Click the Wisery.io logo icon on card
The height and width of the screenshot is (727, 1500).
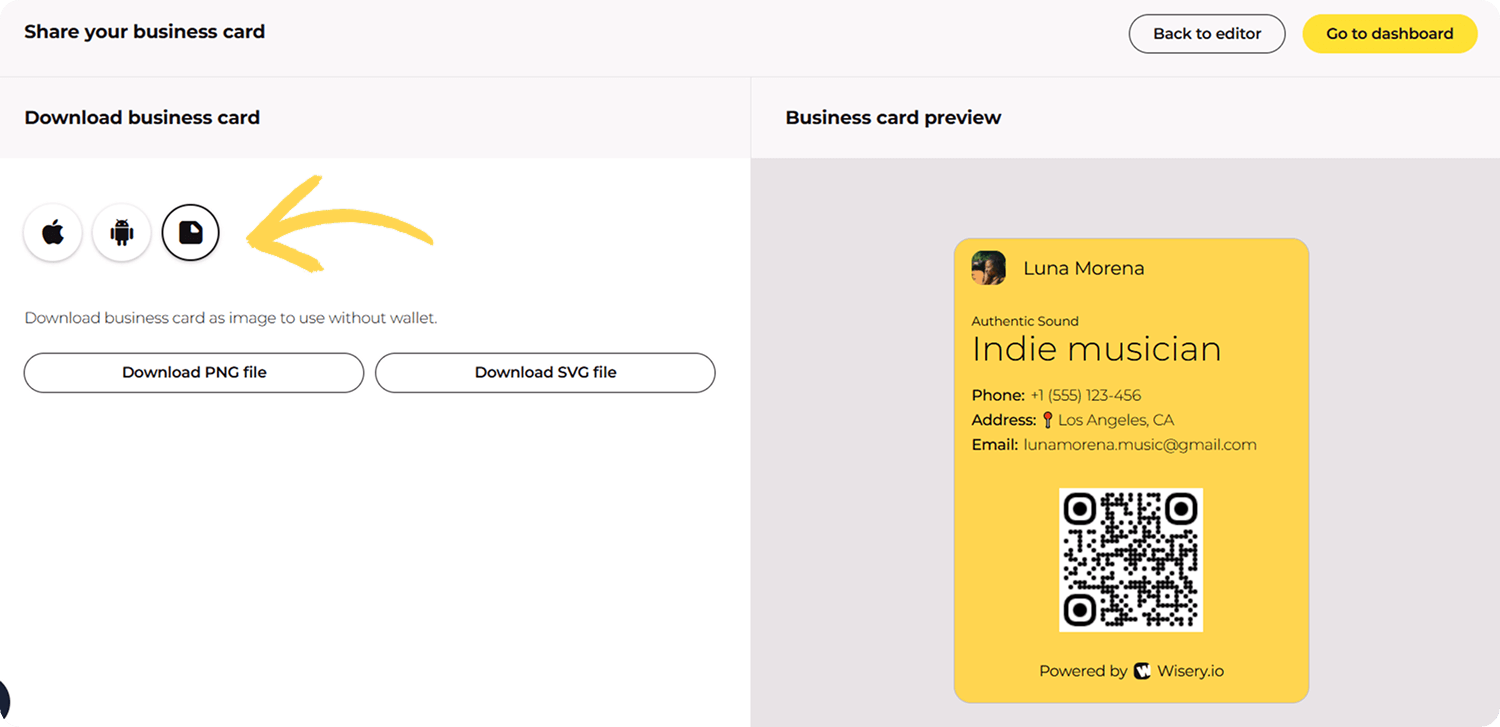(x=1142, y=671)
